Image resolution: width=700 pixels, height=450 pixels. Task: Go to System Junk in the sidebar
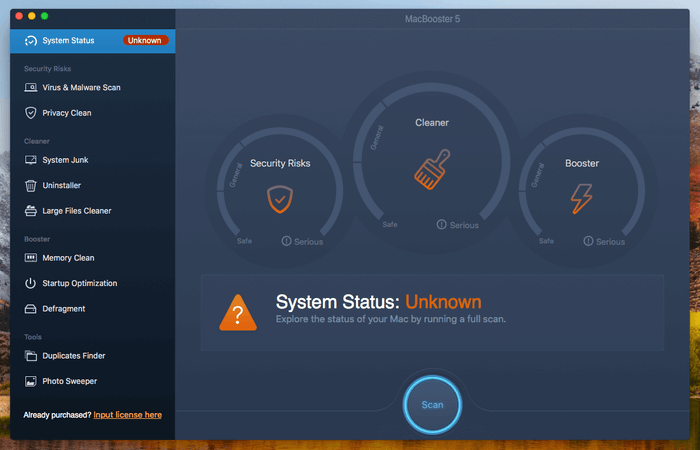point(93,160)
